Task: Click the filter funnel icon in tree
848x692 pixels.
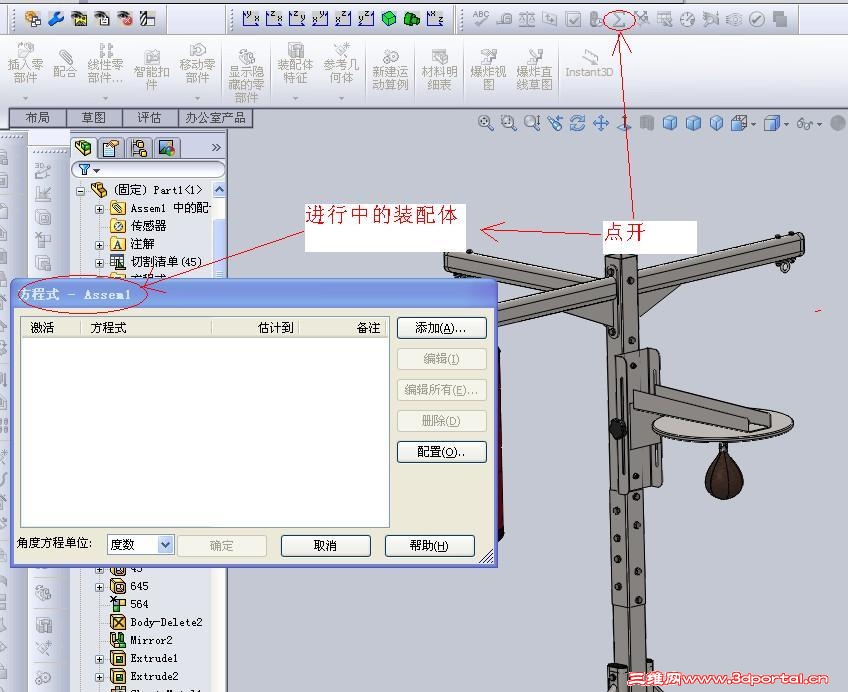Action: pos(84,170)
